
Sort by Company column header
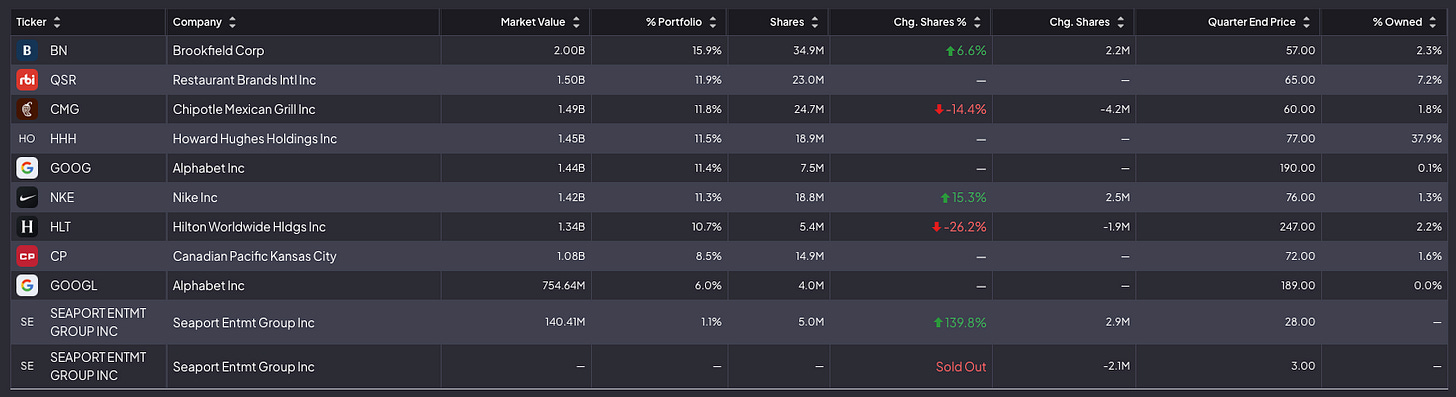click(204, 22)
